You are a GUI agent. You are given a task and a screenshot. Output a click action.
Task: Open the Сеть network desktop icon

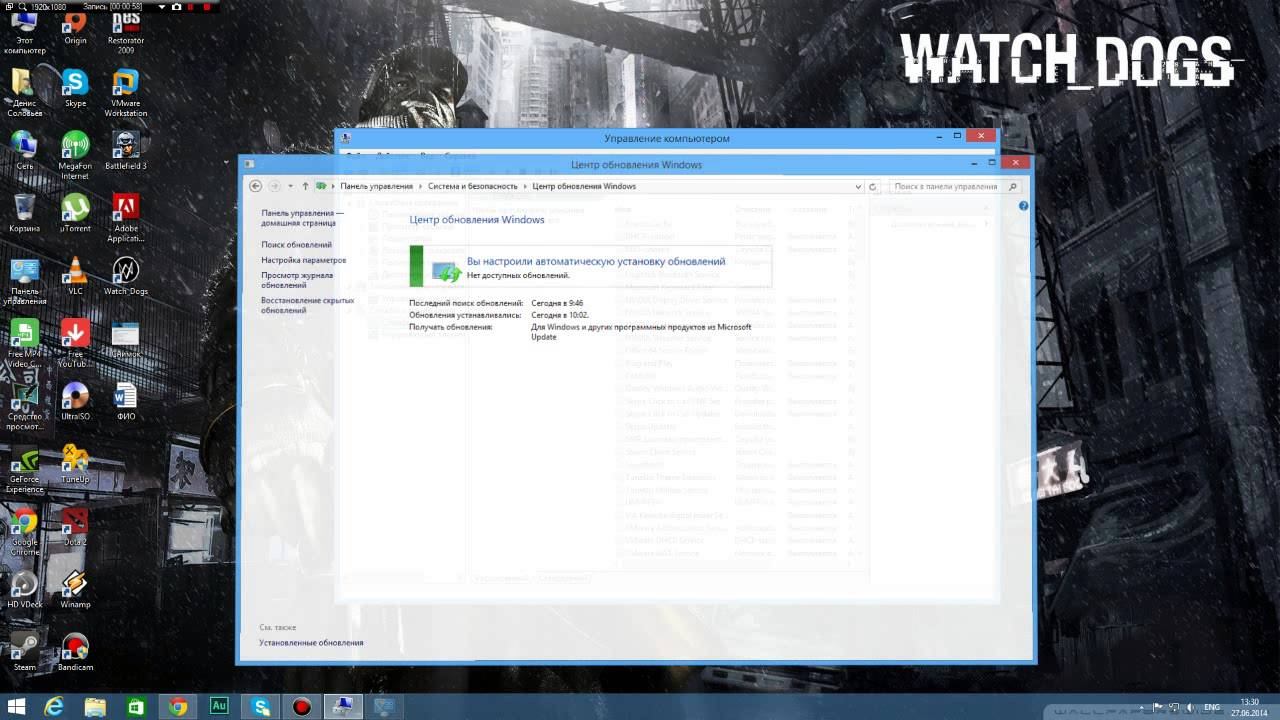(24, 151)
